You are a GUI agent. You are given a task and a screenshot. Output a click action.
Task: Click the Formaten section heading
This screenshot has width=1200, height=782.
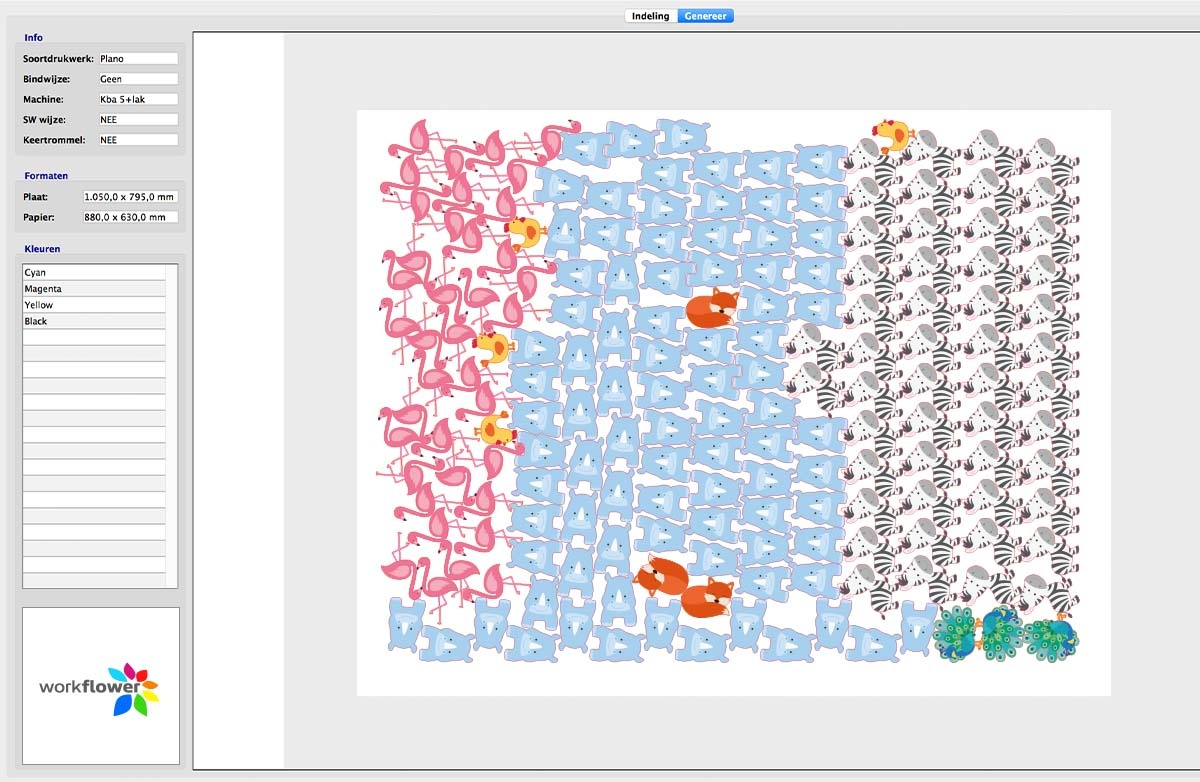tap(46, 176)
